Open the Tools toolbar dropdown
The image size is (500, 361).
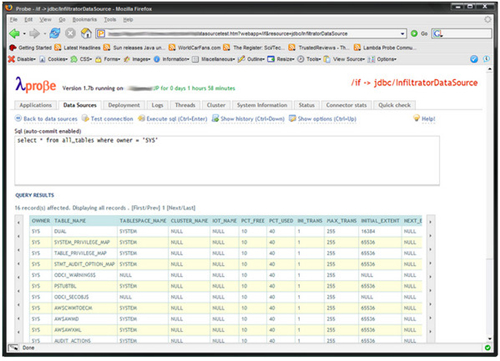click(309, 59)
